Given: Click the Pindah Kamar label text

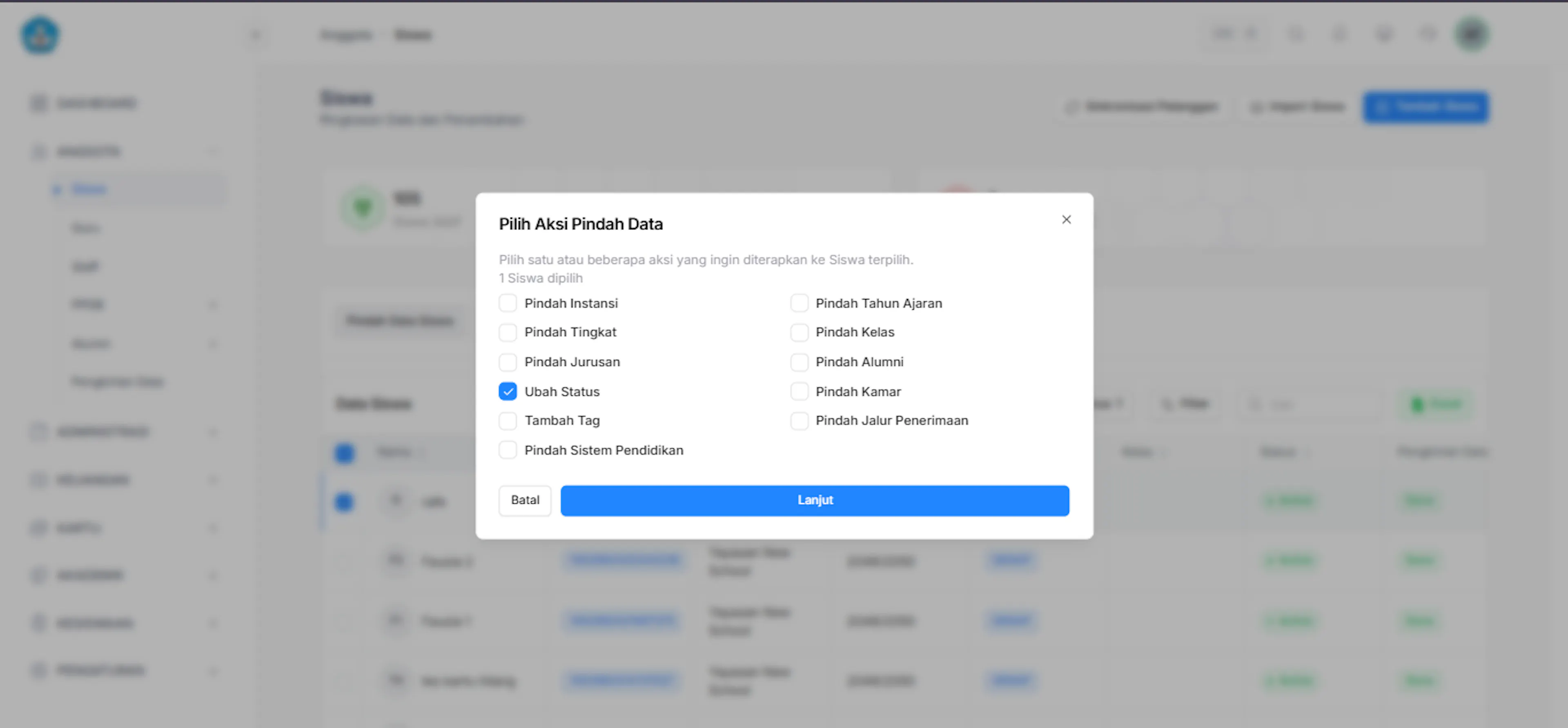Looking at the screenshot, I should click(x=858, y=392).
